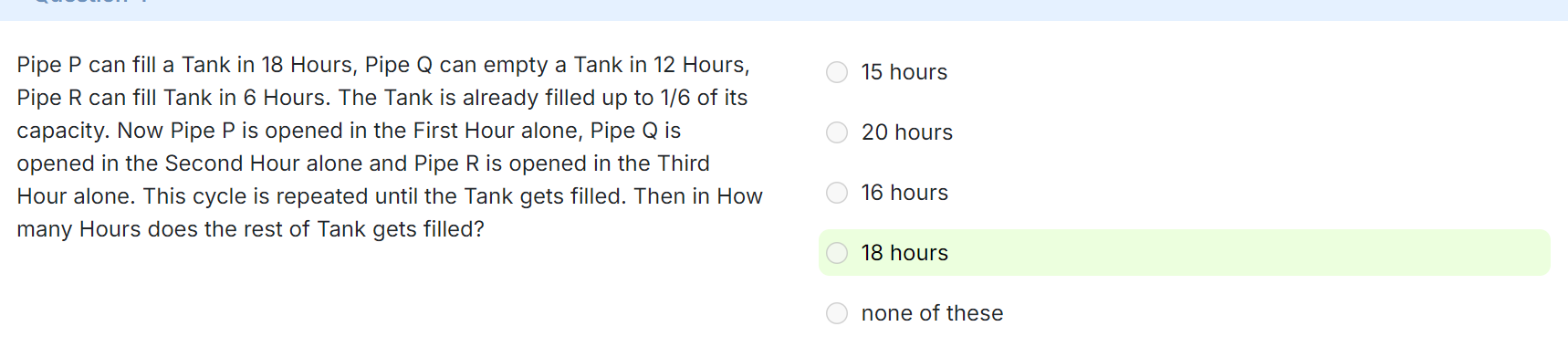Click the light blue question header bar
The height and width of the screenshot is (337, 1568).
point(784,9)
